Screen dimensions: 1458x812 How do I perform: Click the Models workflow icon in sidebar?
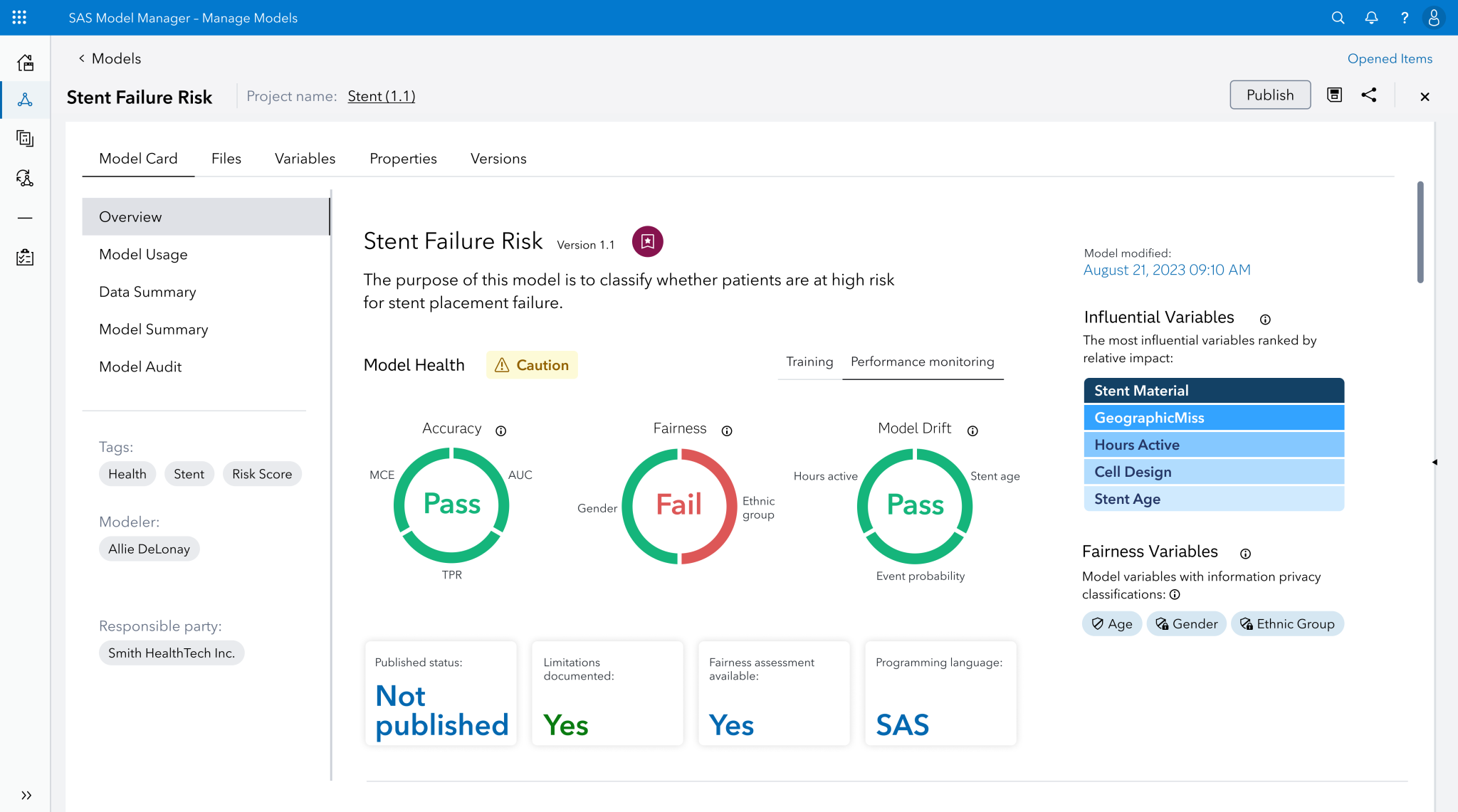coord(26,100)
